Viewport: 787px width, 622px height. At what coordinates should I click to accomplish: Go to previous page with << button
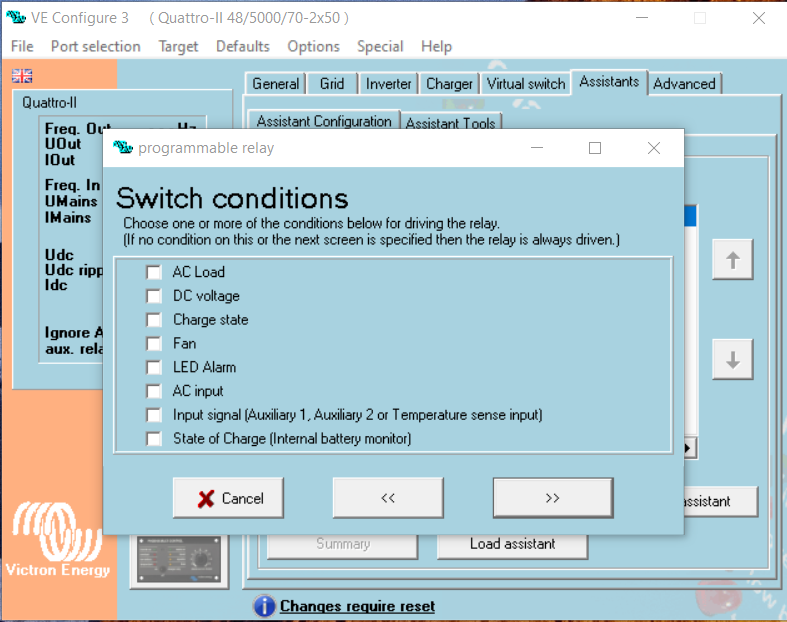(388, 498)
